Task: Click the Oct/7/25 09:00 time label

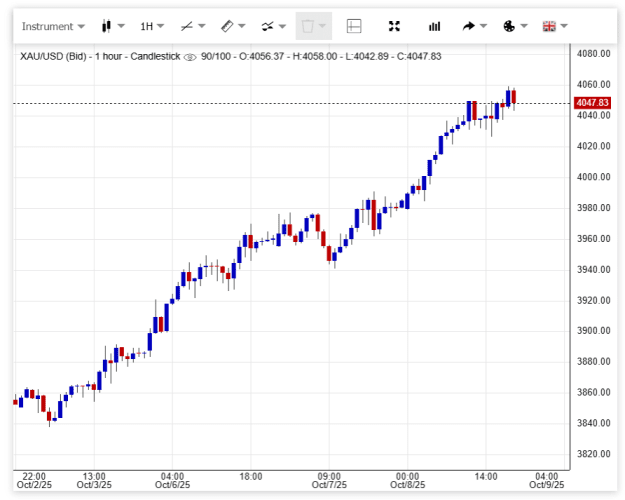Action: click(x=329, y=480)
